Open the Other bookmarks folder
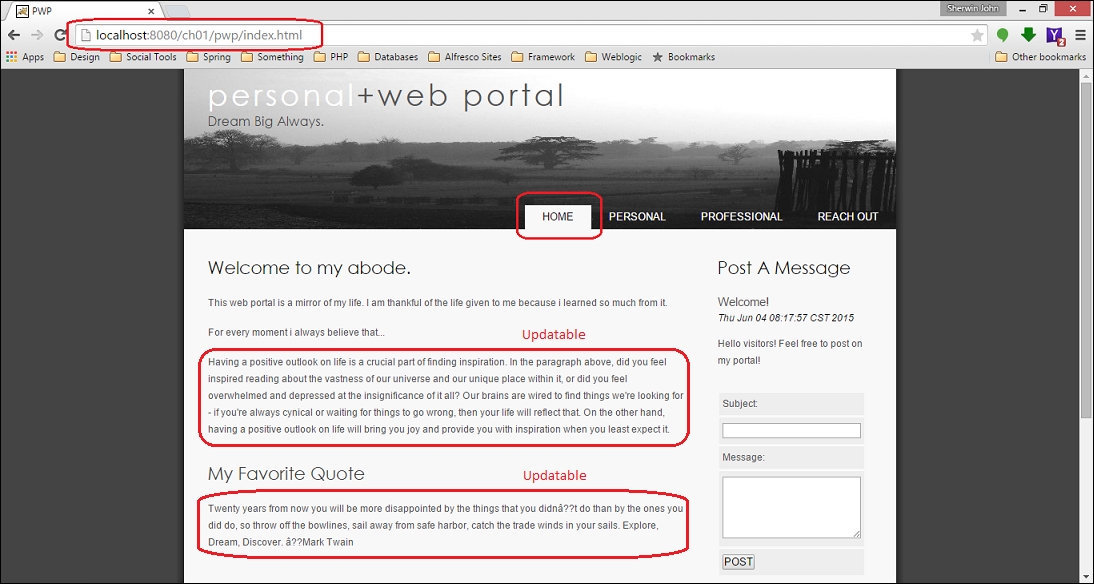The width and height of the screenshot is (1094, 584). click(x=1040, y=57)
